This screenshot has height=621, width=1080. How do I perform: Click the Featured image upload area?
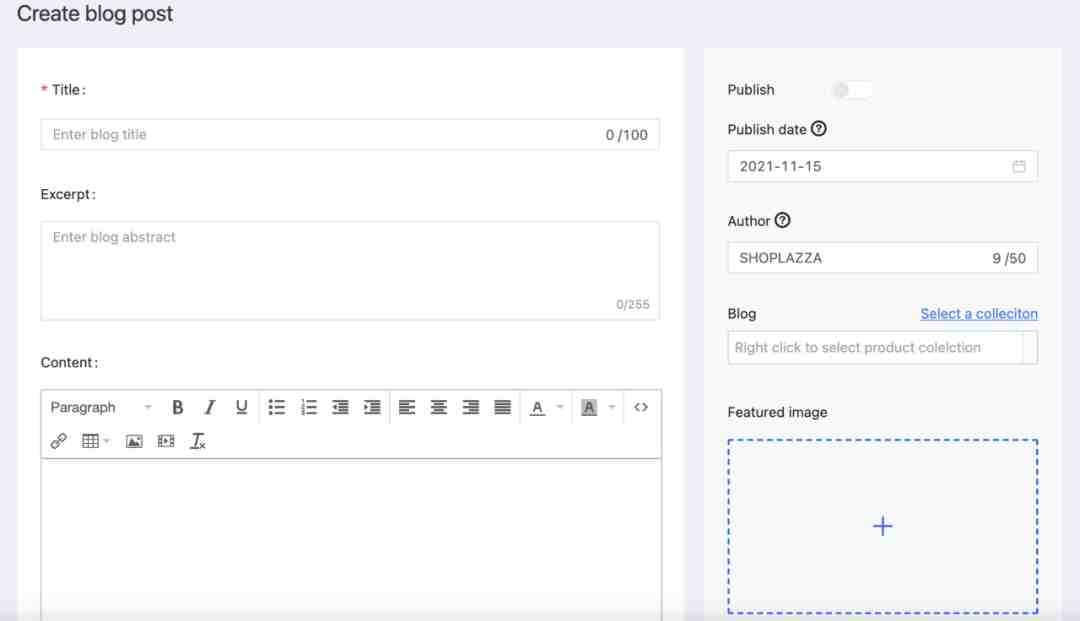882,527
